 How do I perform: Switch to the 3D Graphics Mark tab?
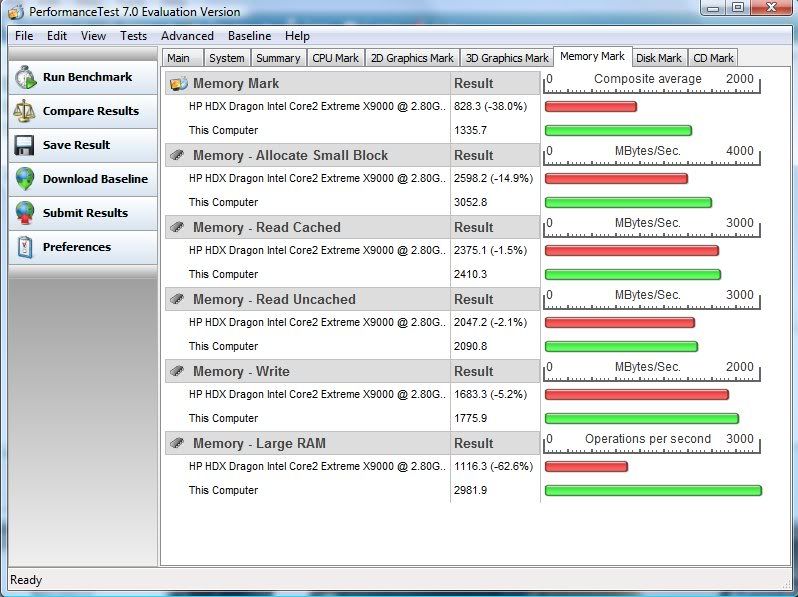pos(507,58)
